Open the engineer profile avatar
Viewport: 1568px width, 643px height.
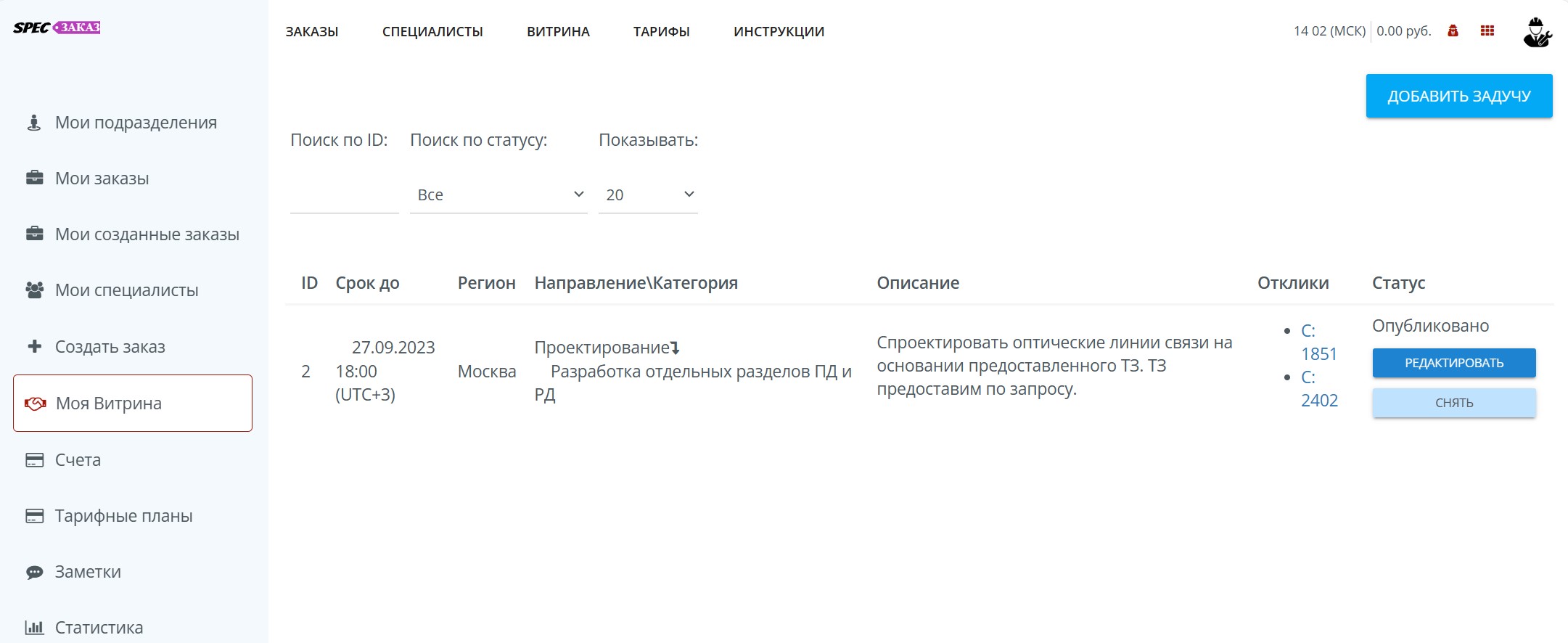[x=1537, y=33]
